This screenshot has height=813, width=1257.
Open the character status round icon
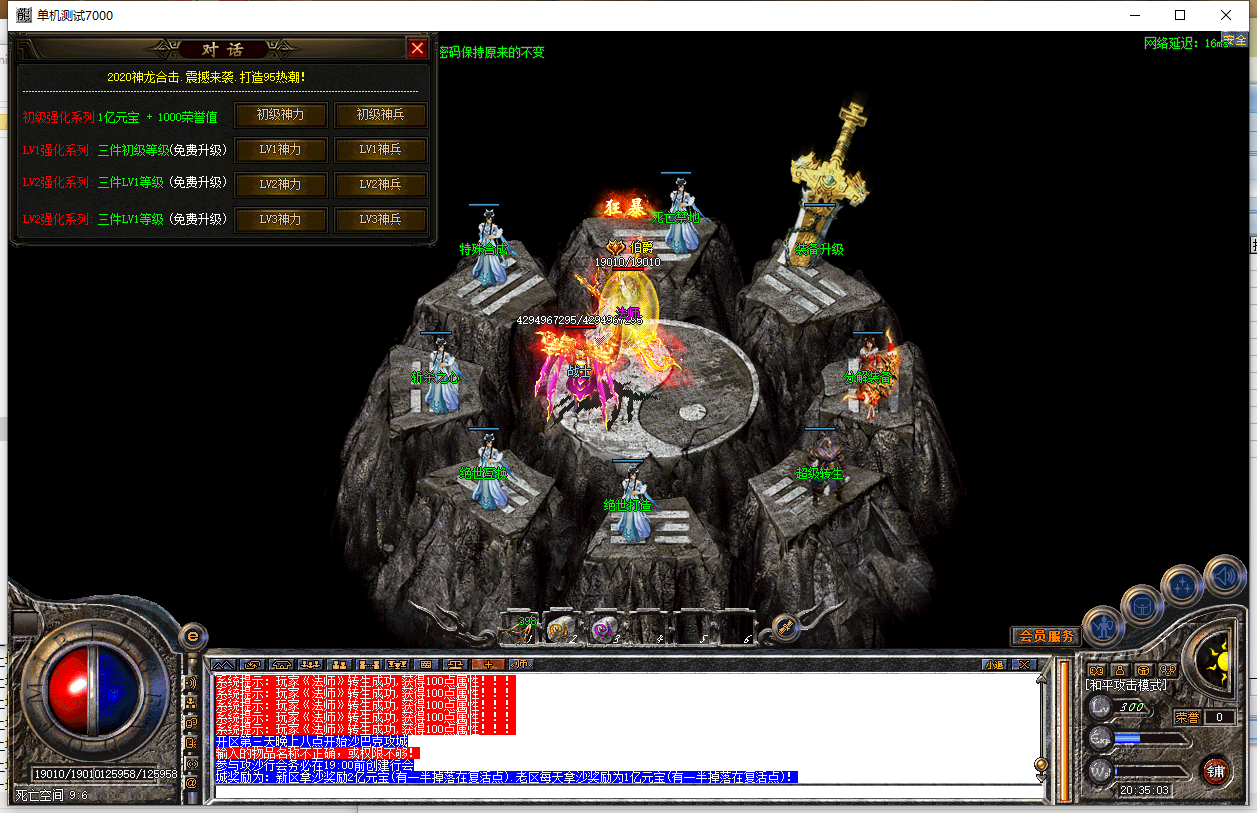1102,627
